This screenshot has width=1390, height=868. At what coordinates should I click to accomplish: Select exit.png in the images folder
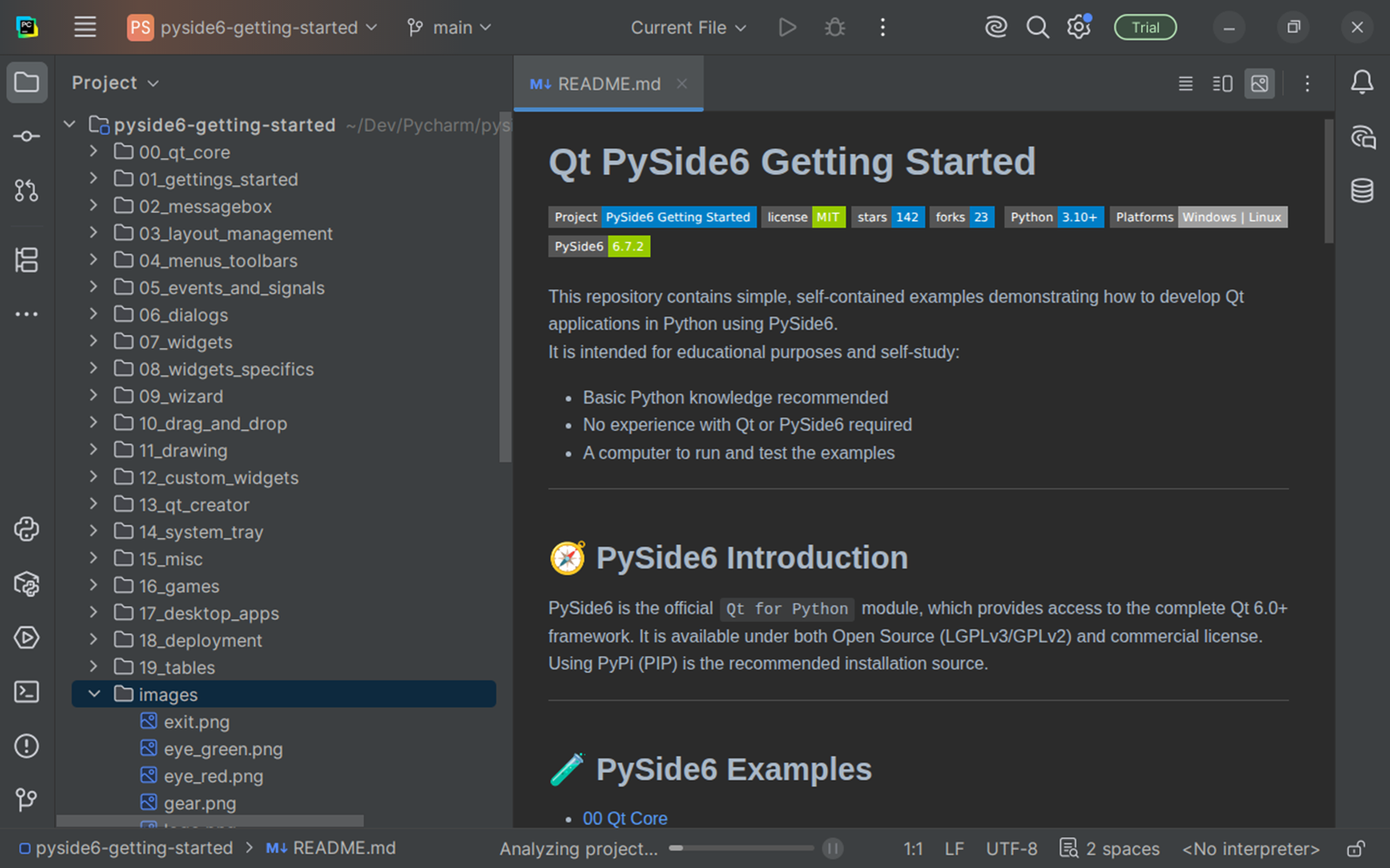pos(197,722)
